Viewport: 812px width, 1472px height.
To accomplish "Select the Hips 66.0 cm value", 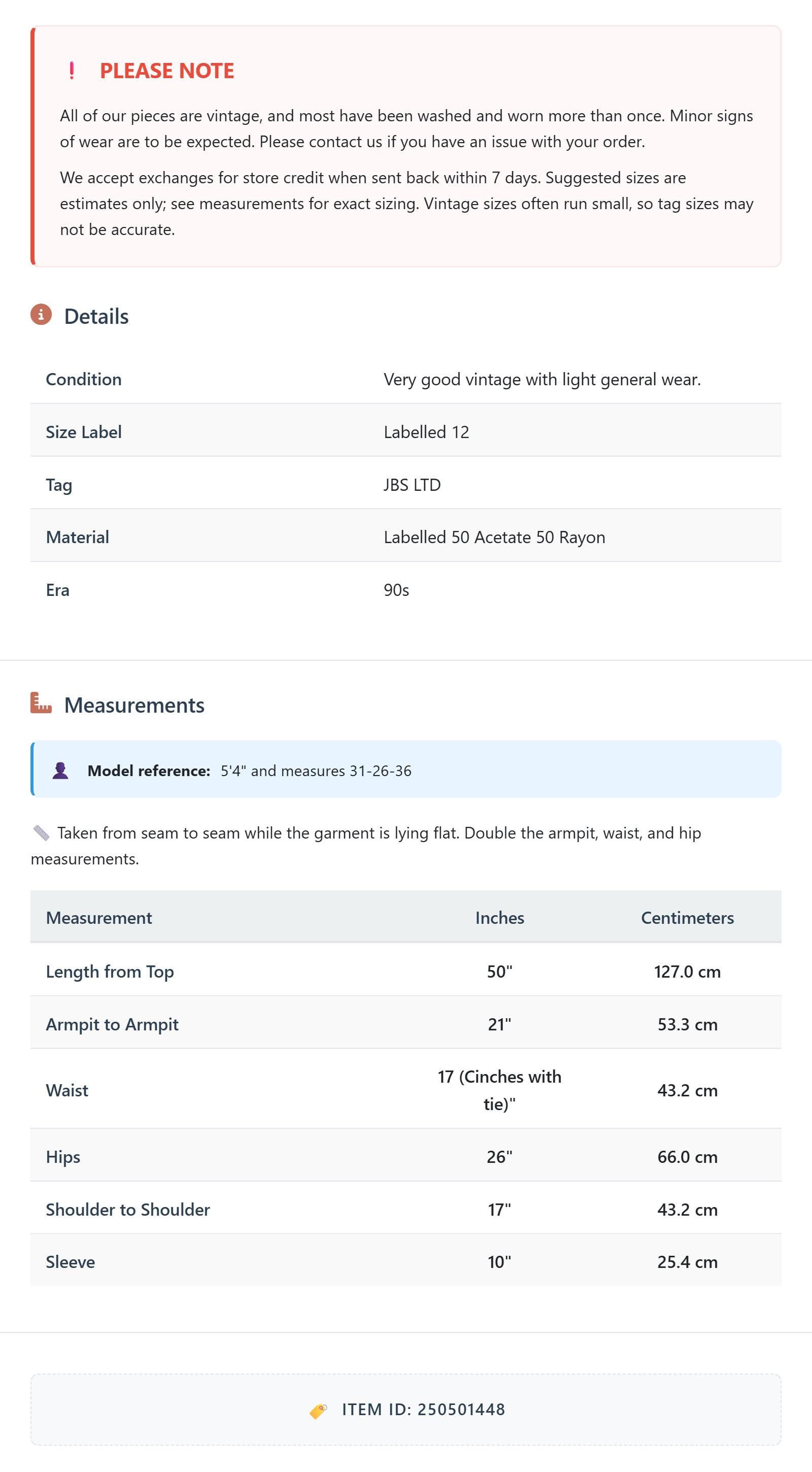I will (688, 1157).
